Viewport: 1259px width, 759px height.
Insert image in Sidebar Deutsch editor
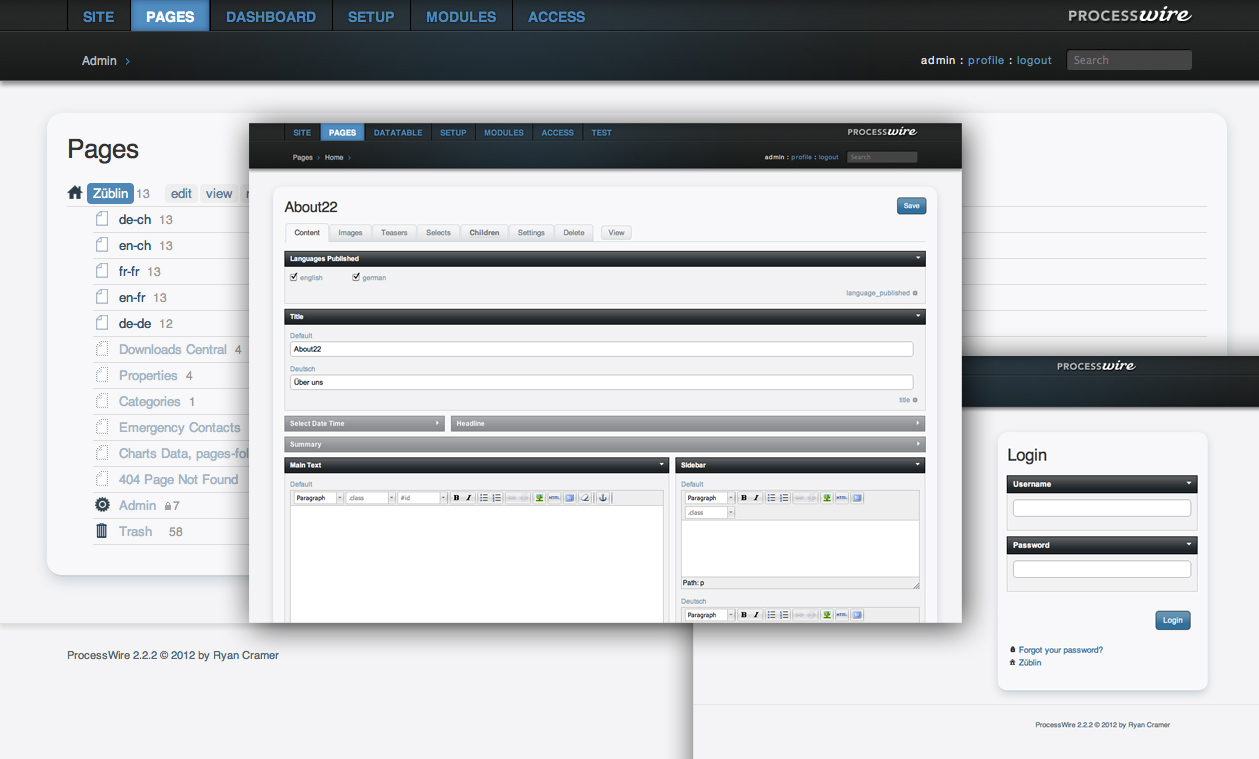(827, 615)
